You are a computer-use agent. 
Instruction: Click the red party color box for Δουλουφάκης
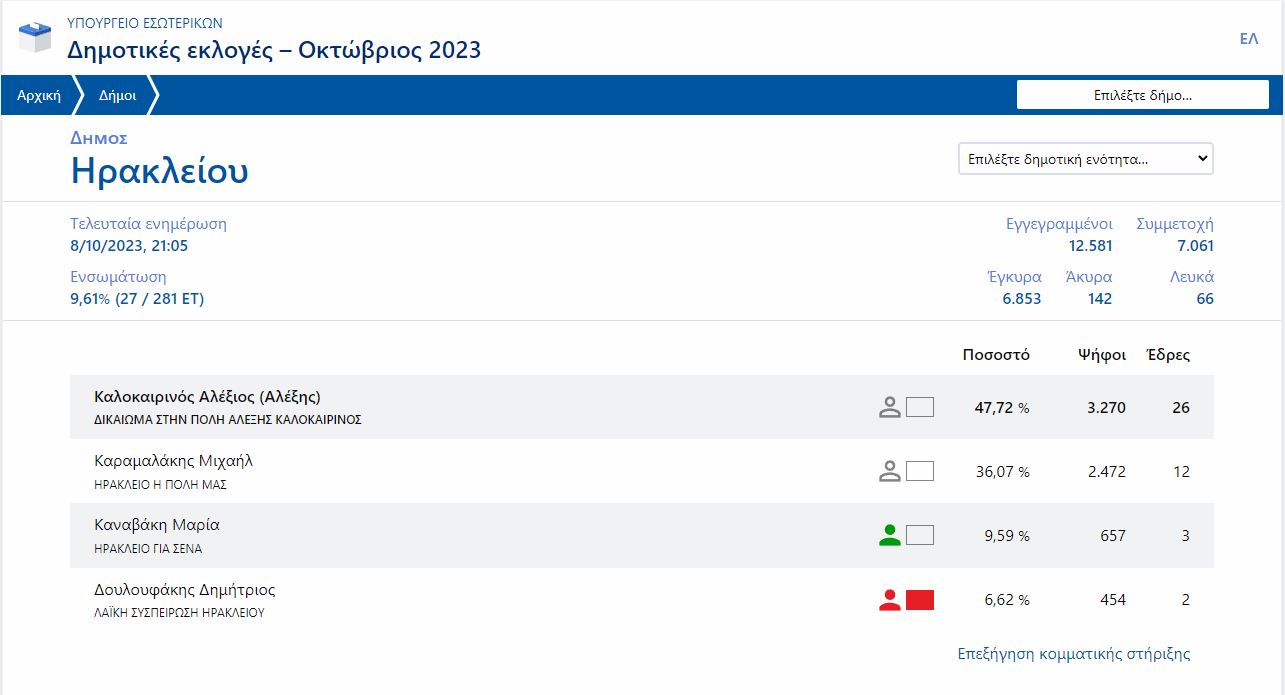(919, 600)
